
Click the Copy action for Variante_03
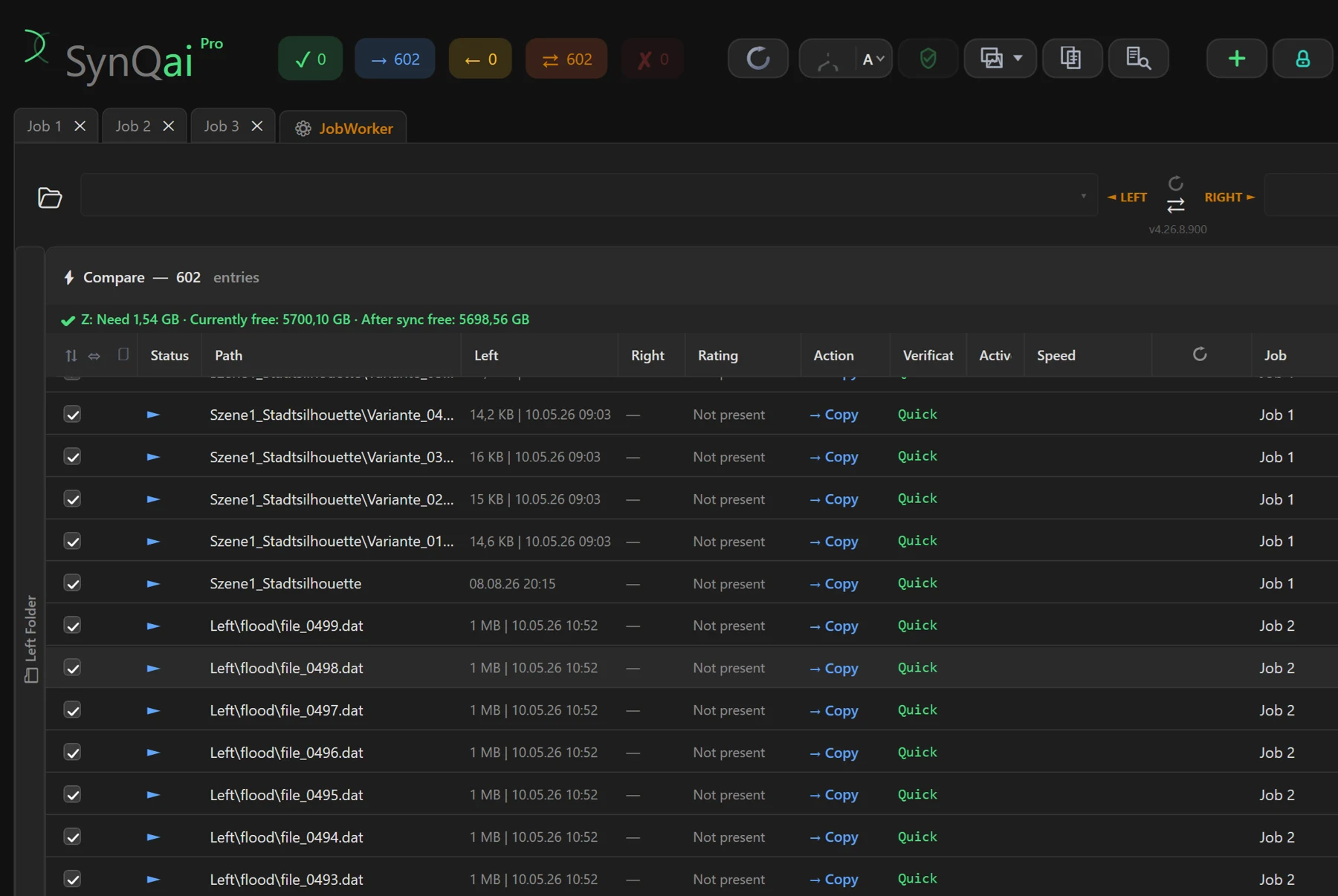pos(833,457)
